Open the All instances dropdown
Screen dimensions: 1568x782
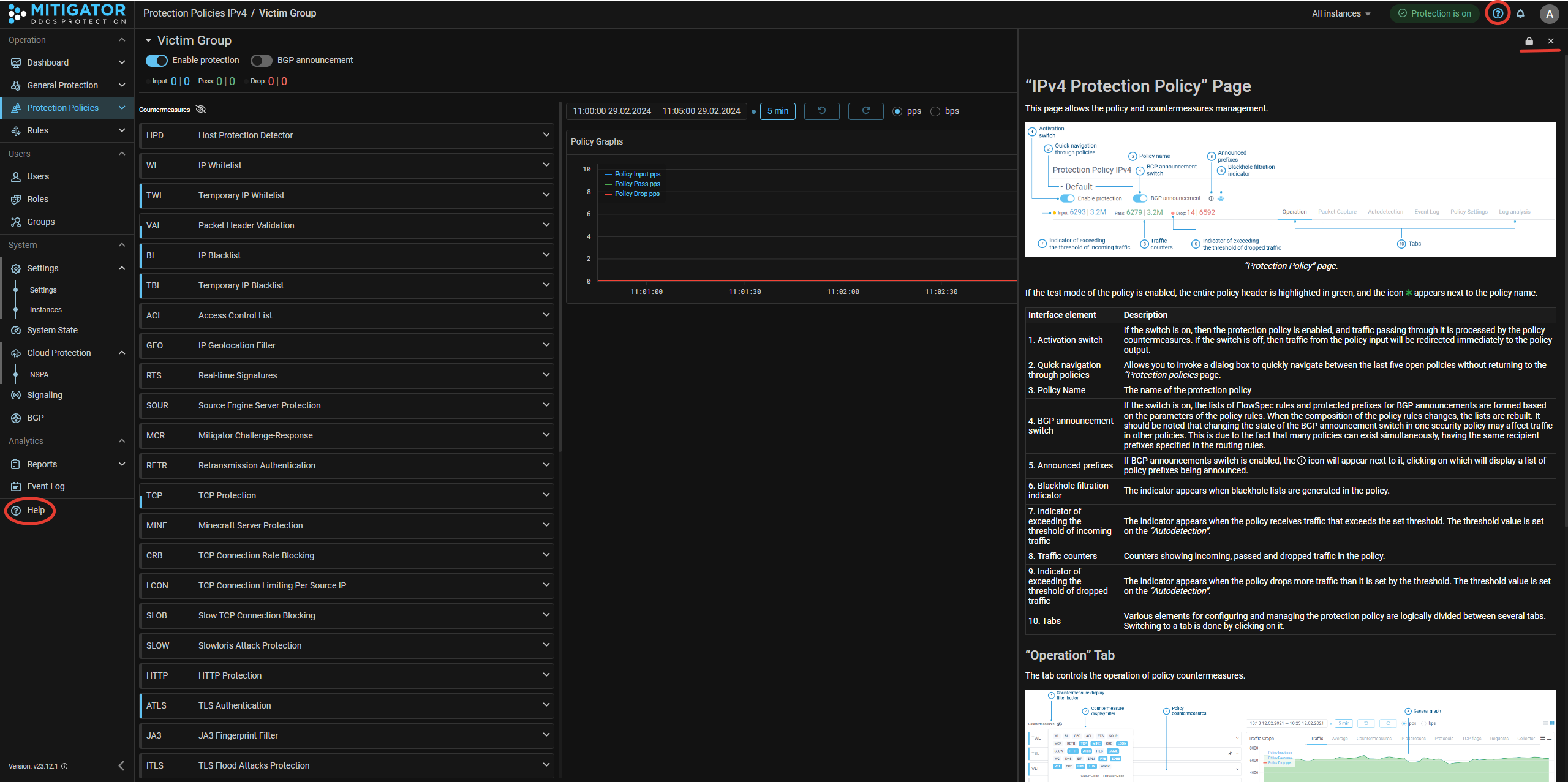(x=1341, y=13)
